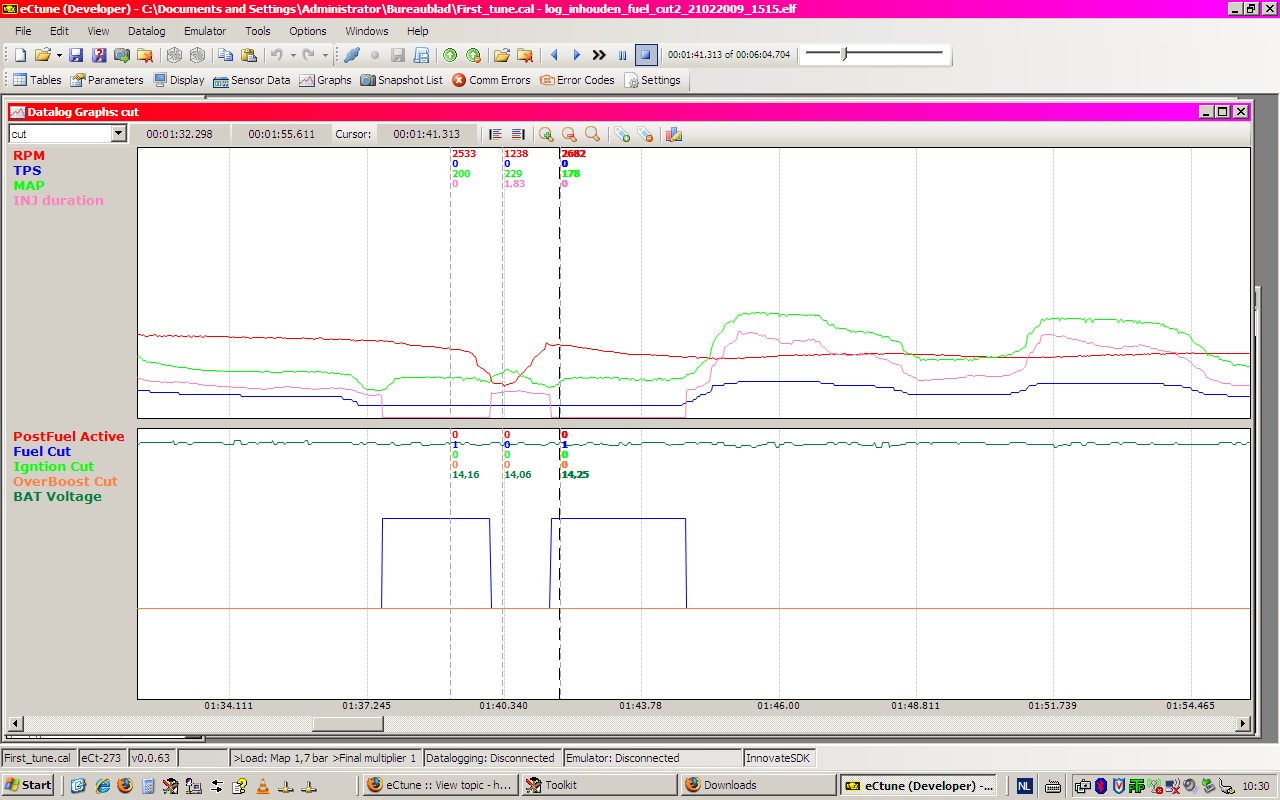Click the connect plug icon
1280x800 pixels.
[x=352, y=55]
